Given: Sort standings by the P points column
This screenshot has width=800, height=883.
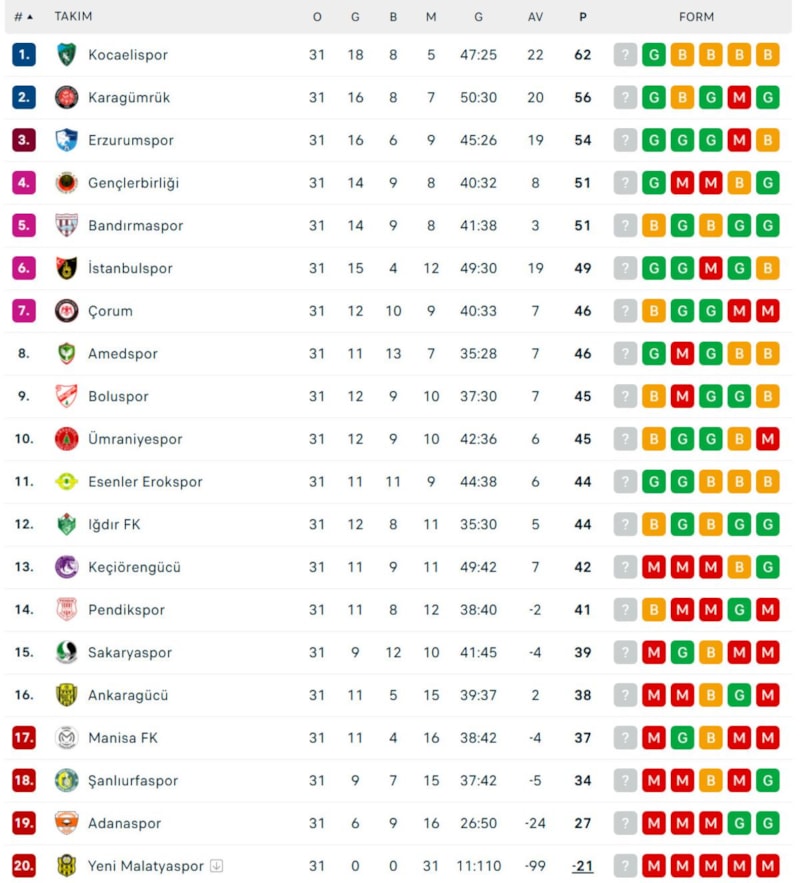Looking at the screenshot, I should coord(583,17).
